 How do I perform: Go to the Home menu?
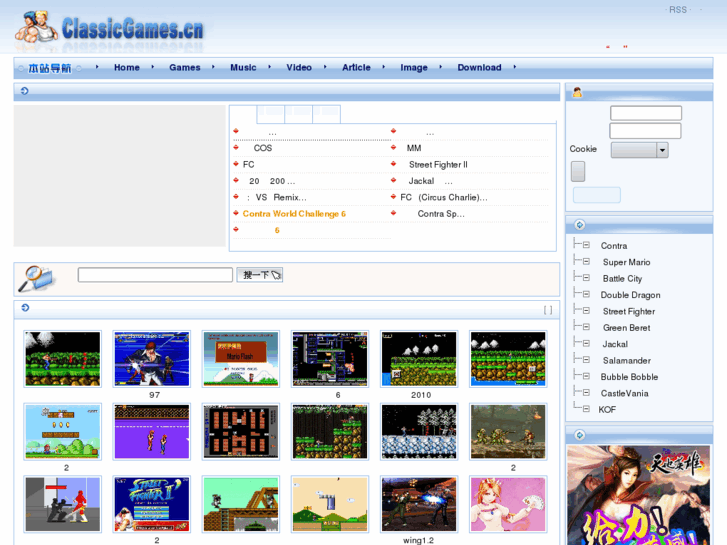point(127,67)
